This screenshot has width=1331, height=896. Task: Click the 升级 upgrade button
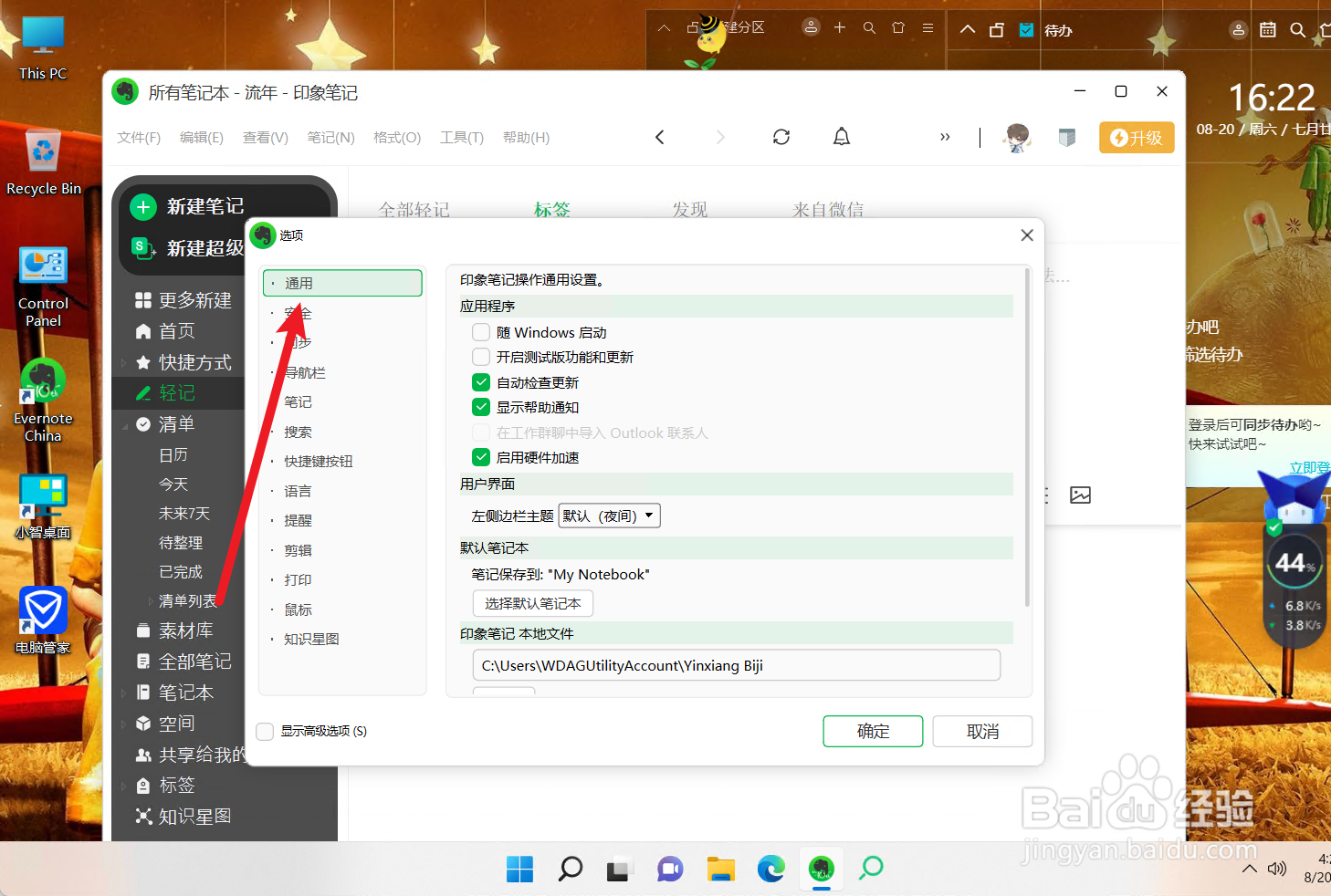pos(1137,137)
